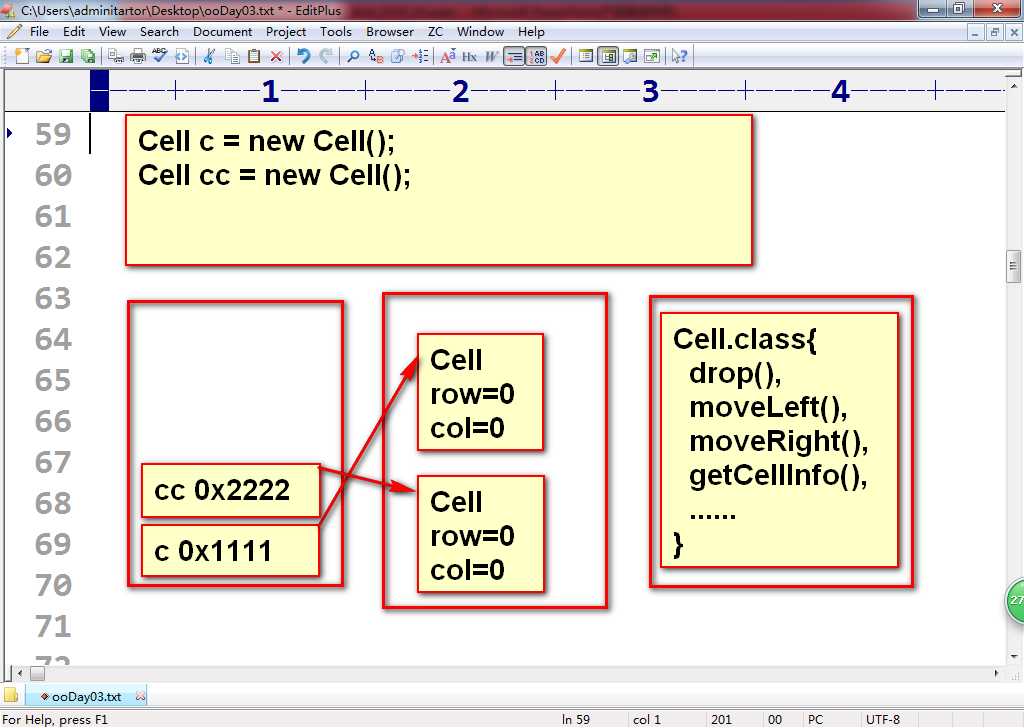The height and width of the screenshot is (728, 1024).
Task: Open the Window menu
Action: tap(480, 31)
